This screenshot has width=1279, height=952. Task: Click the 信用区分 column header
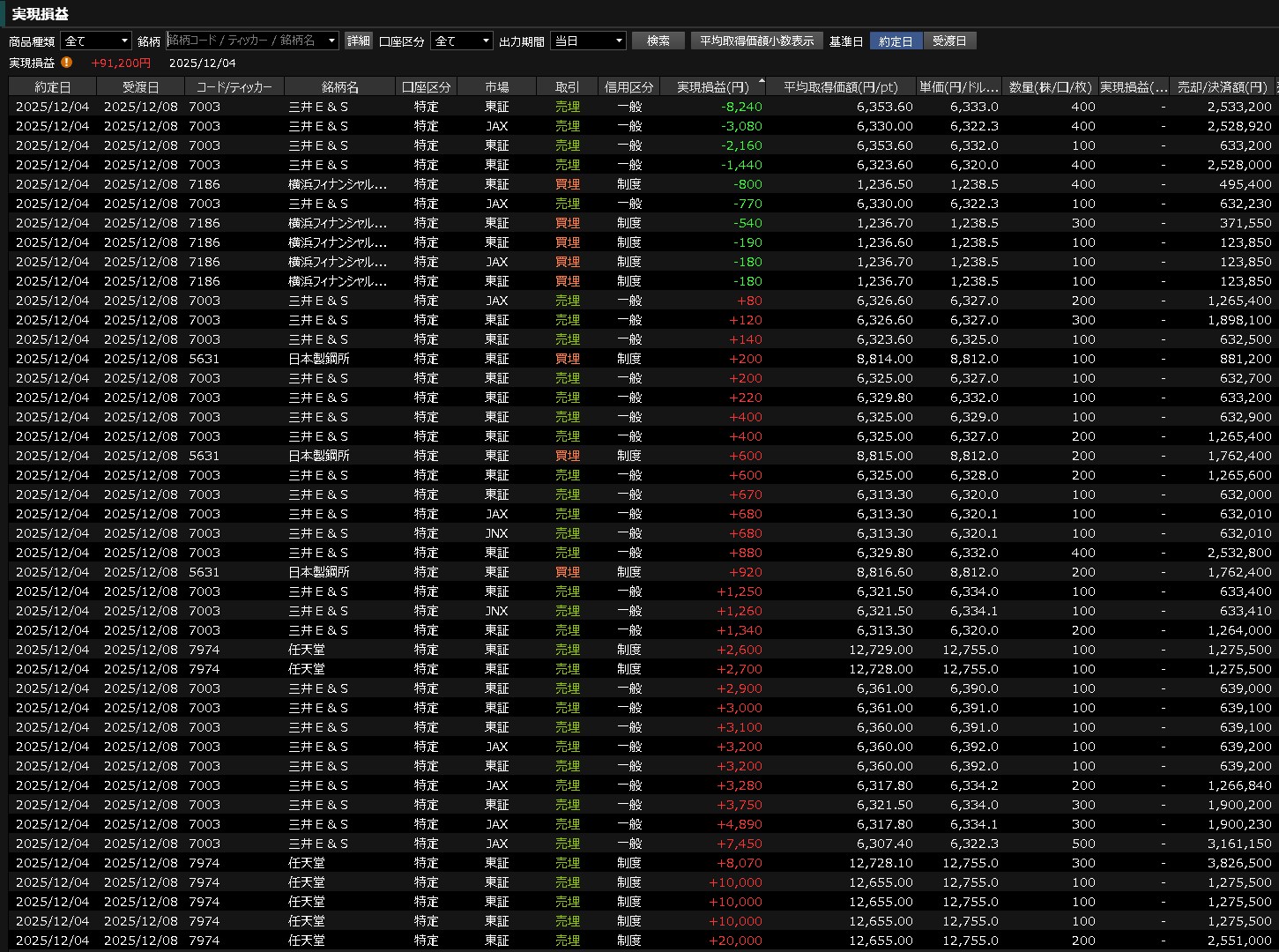point(628,87)
